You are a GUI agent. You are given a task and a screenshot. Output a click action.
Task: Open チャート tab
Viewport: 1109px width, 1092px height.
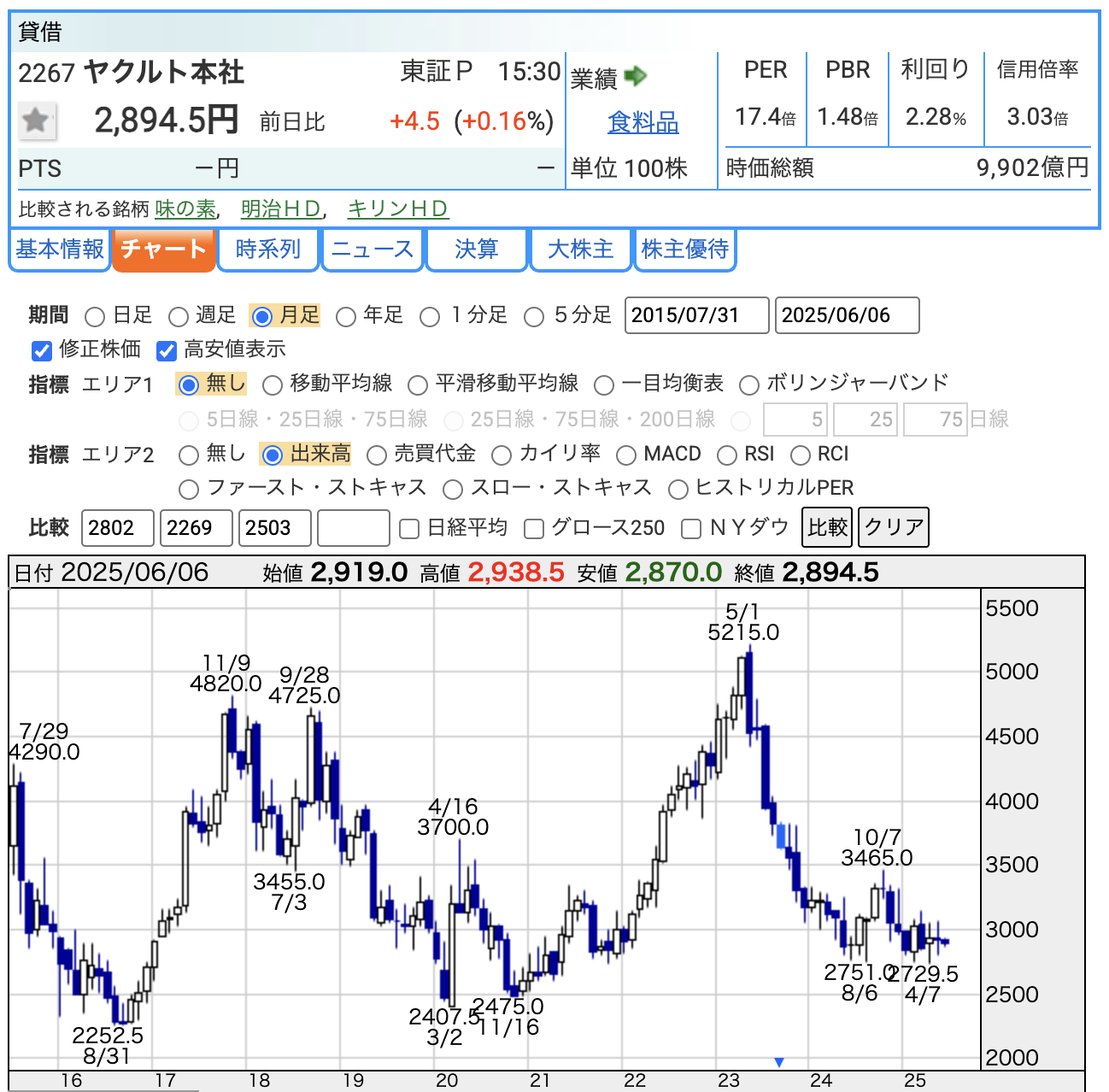[164, 250]
